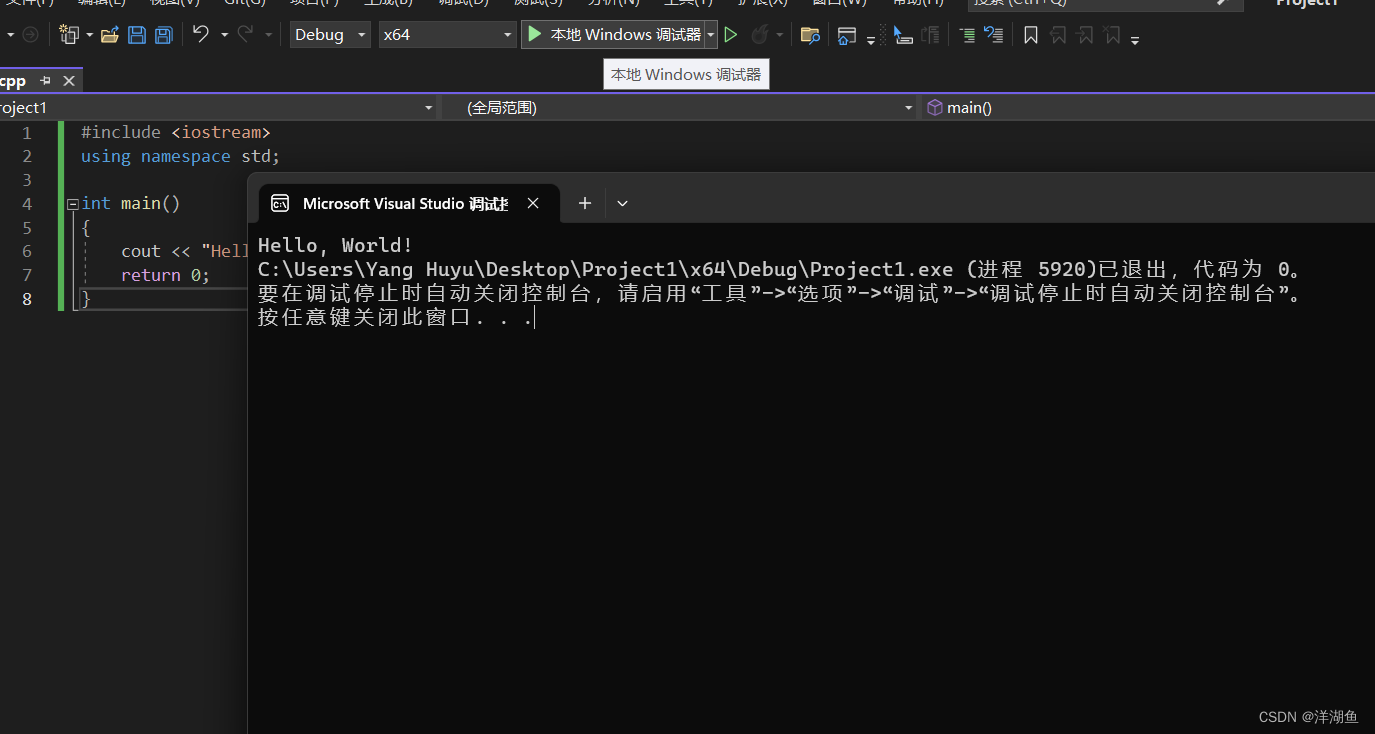
Task: Collapse the main() function body
Action: pyautogui.click(x=71, y=203)
